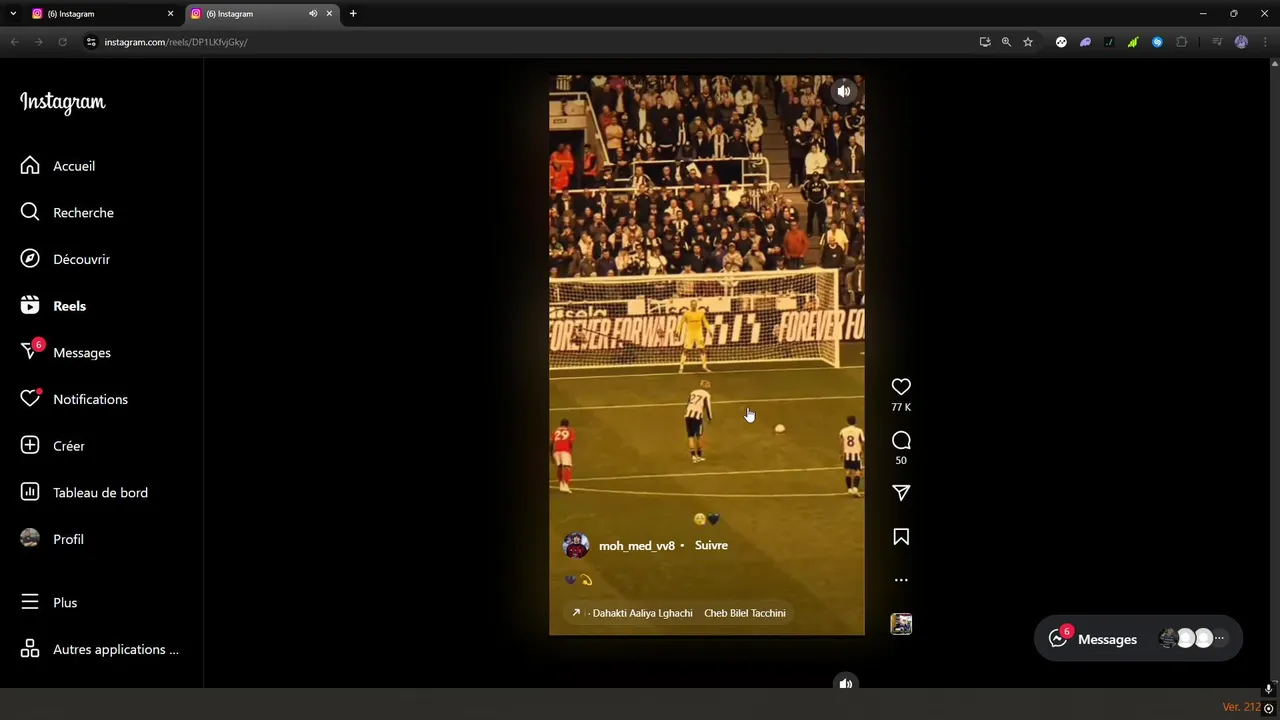Click microphone icon in bottom bar

pos(1268,689)
